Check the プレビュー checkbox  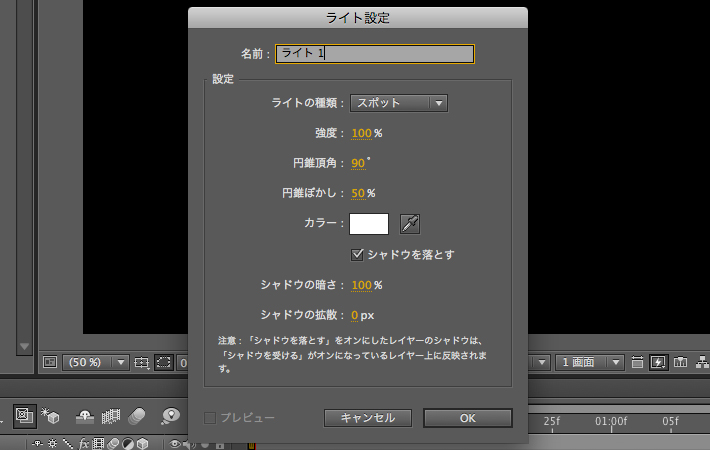[x=210, y=418]
